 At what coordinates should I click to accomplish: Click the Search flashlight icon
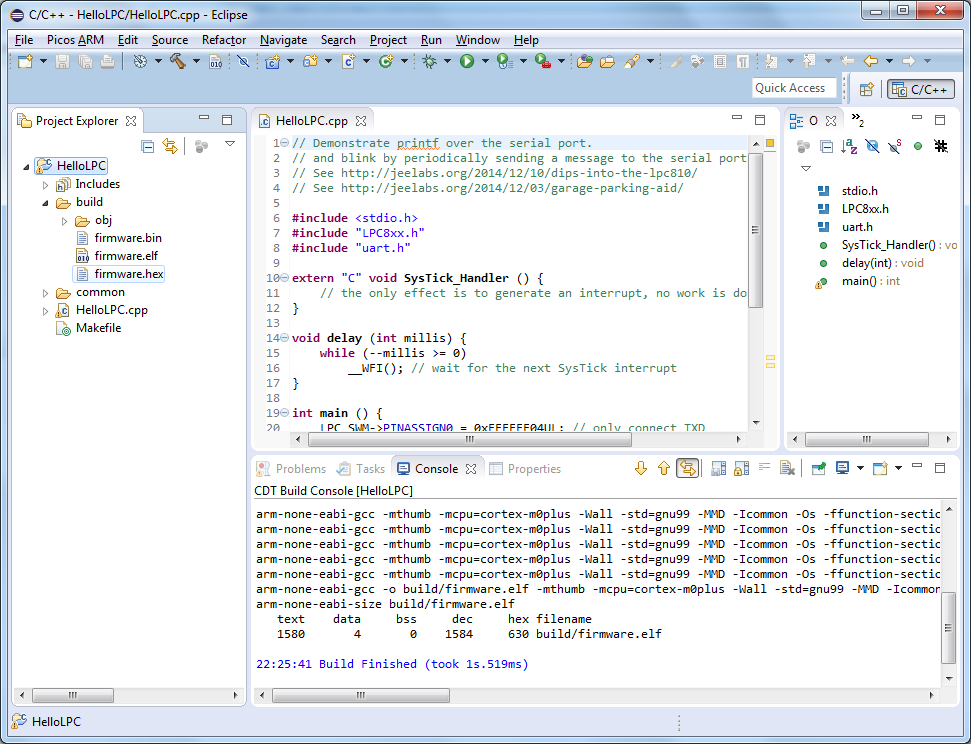(632, 61)
